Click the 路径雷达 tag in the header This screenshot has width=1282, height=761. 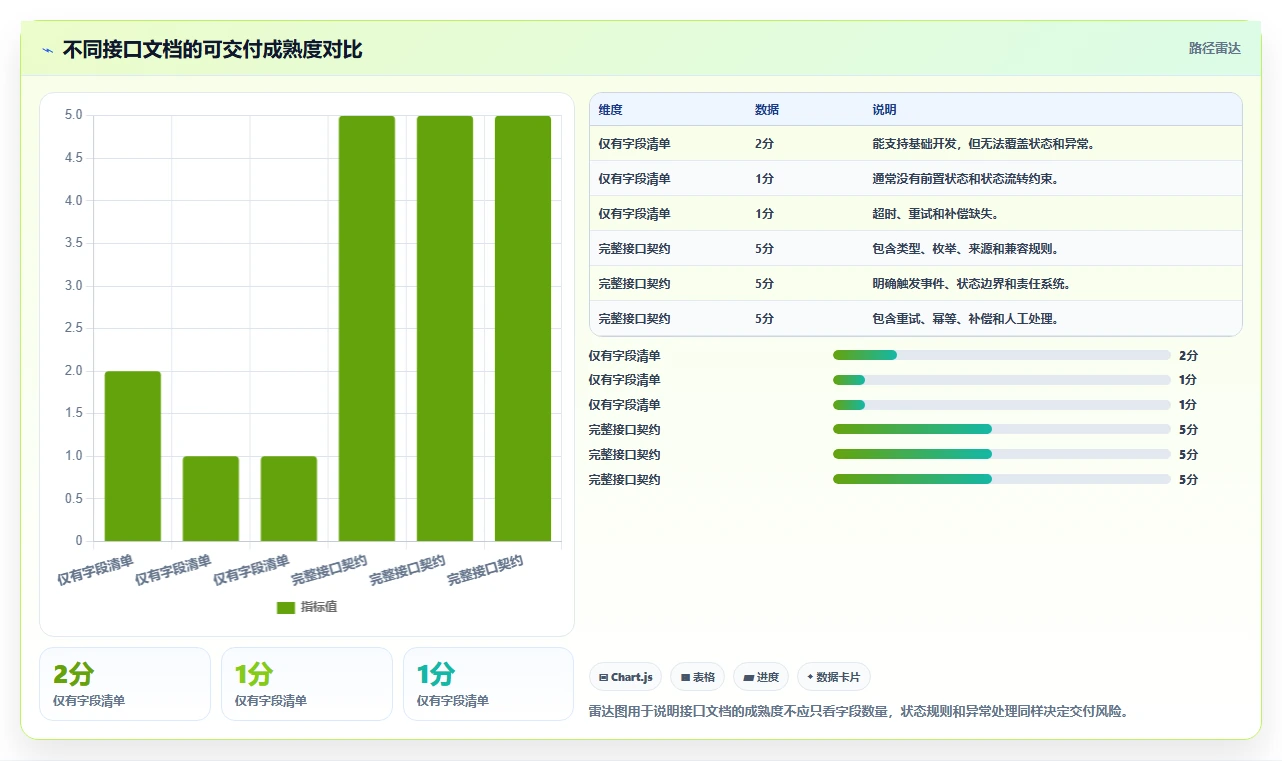1214,48
